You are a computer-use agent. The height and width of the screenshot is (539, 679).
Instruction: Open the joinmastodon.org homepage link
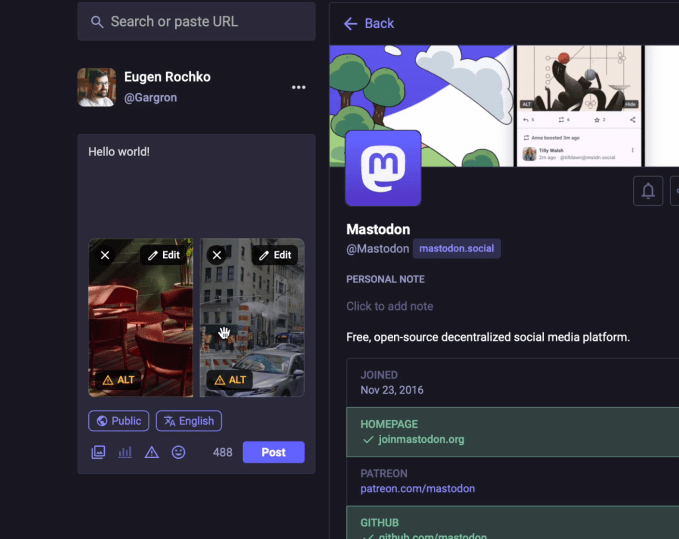(421, 439)
